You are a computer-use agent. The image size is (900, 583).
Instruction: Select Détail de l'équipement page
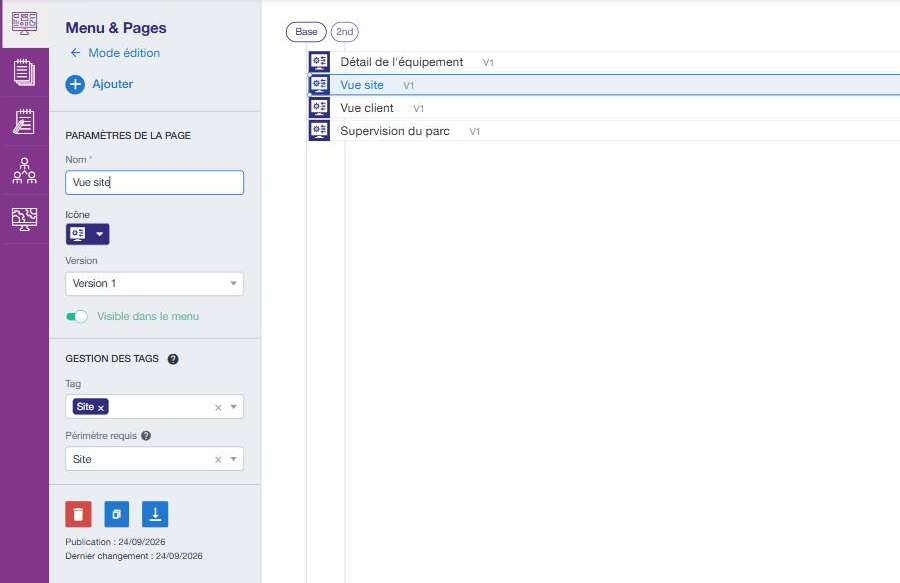[401, 62]
